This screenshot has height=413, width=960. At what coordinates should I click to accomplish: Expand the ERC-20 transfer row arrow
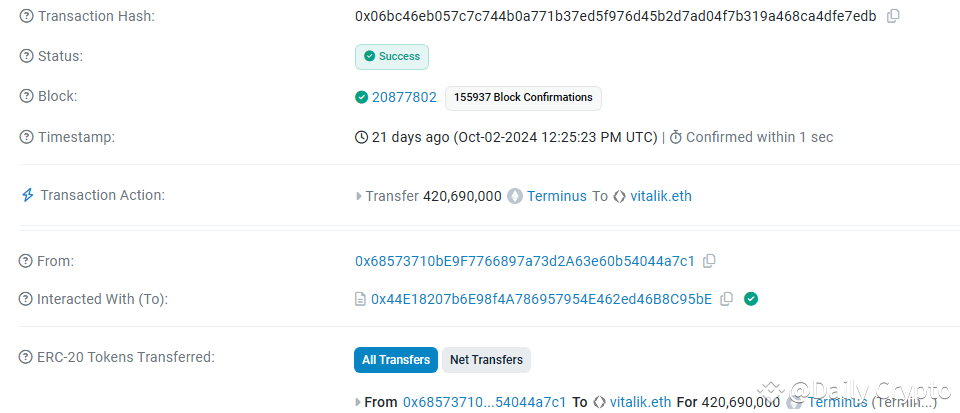[x=360, y=402]
